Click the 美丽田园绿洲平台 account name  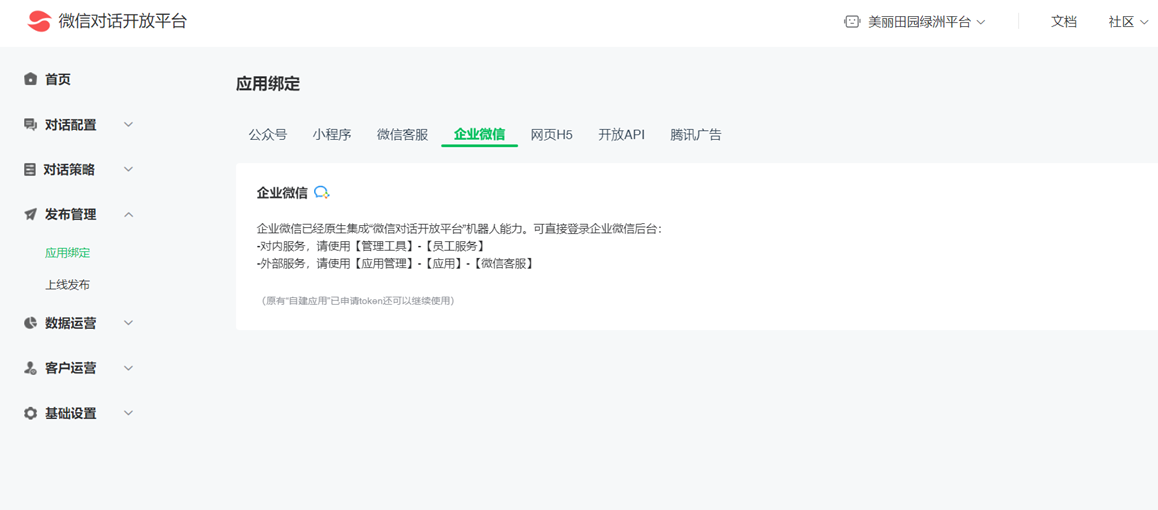[919, 22]
